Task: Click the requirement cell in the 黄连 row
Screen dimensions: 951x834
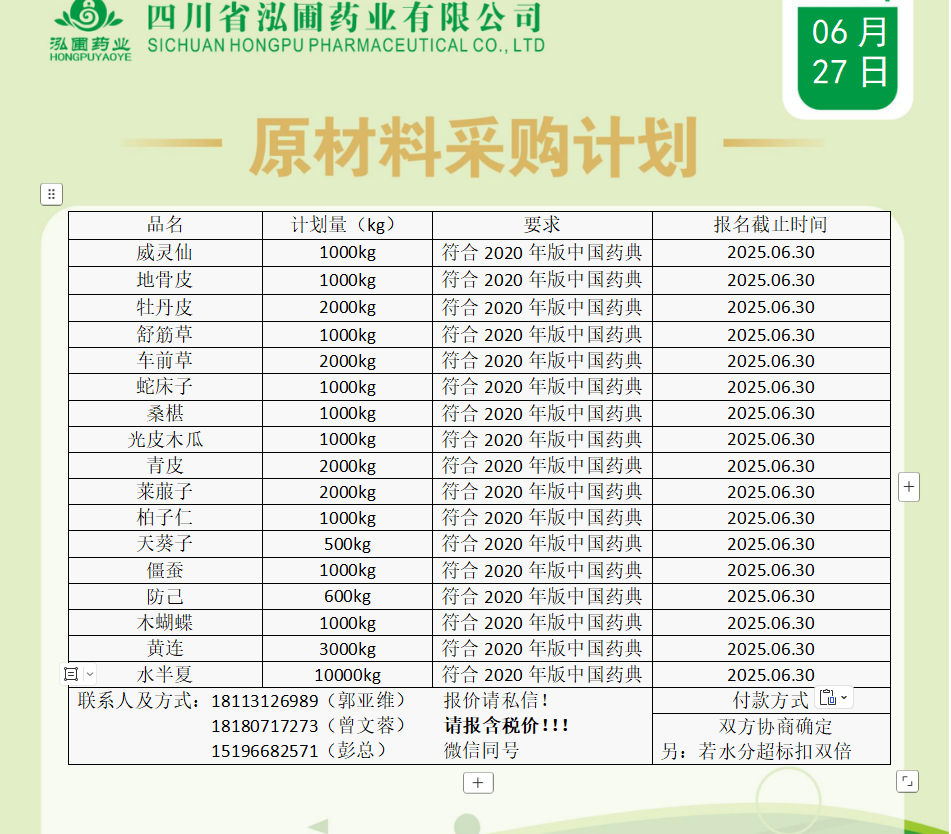Action: click(542, 648)
